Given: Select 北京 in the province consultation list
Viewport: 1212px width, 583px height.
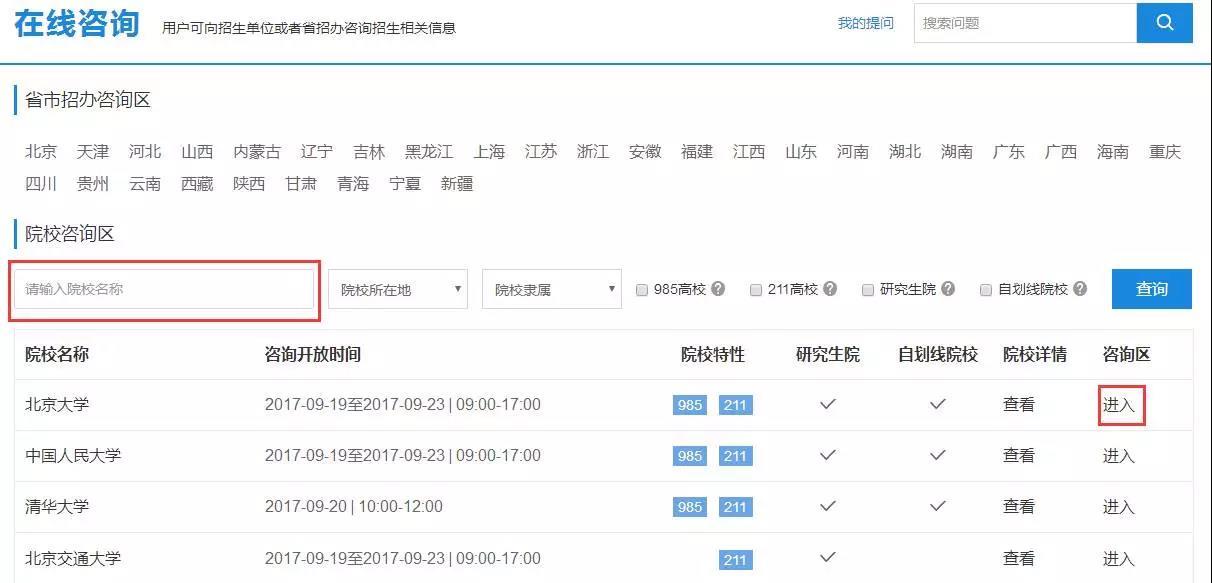Looking at the screenshot, I should pos(41,152).
